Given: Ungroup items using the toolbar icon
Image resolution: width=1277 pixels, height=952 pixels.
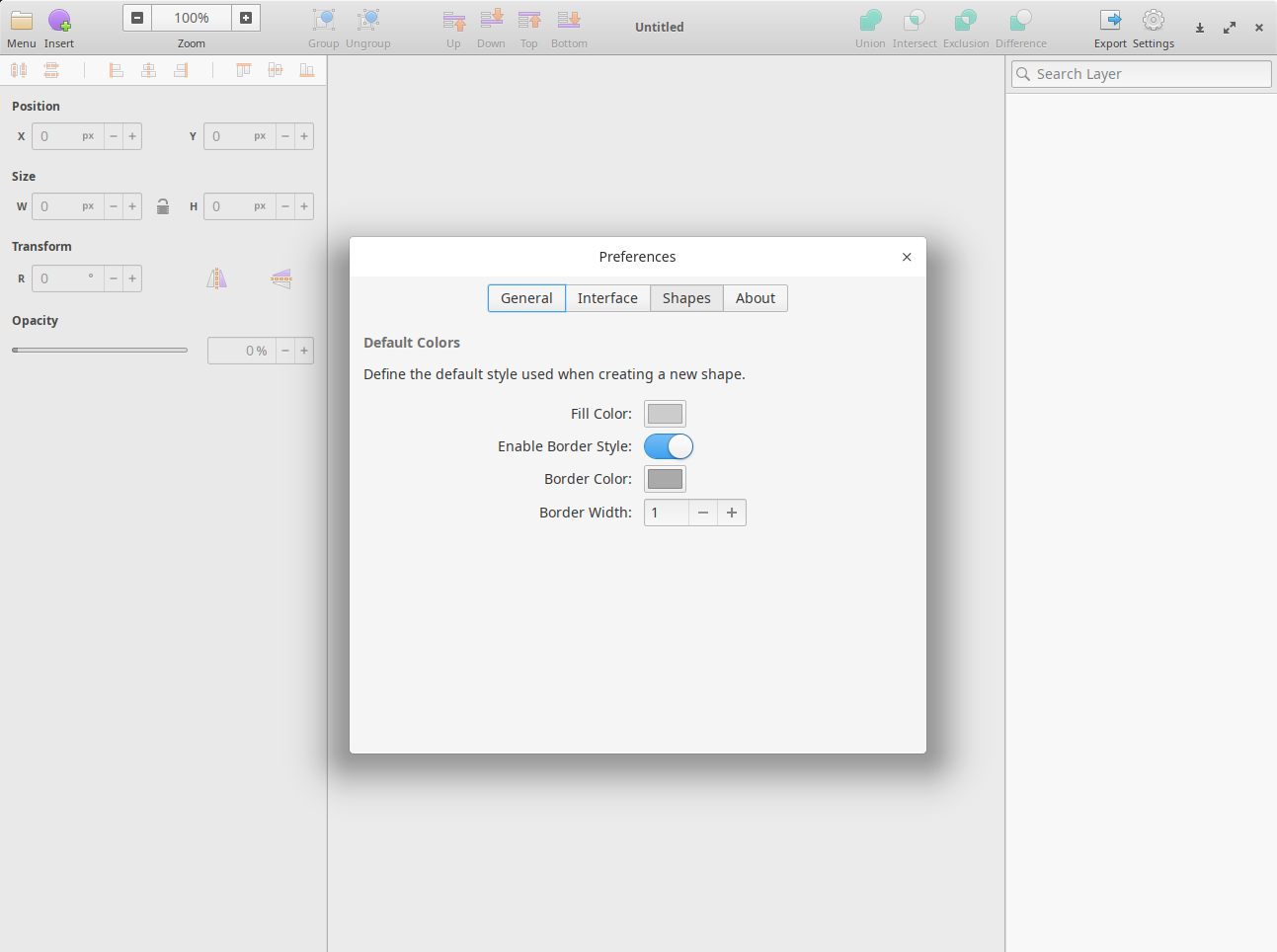Looking at the screenshot, I should coord(368,20).
